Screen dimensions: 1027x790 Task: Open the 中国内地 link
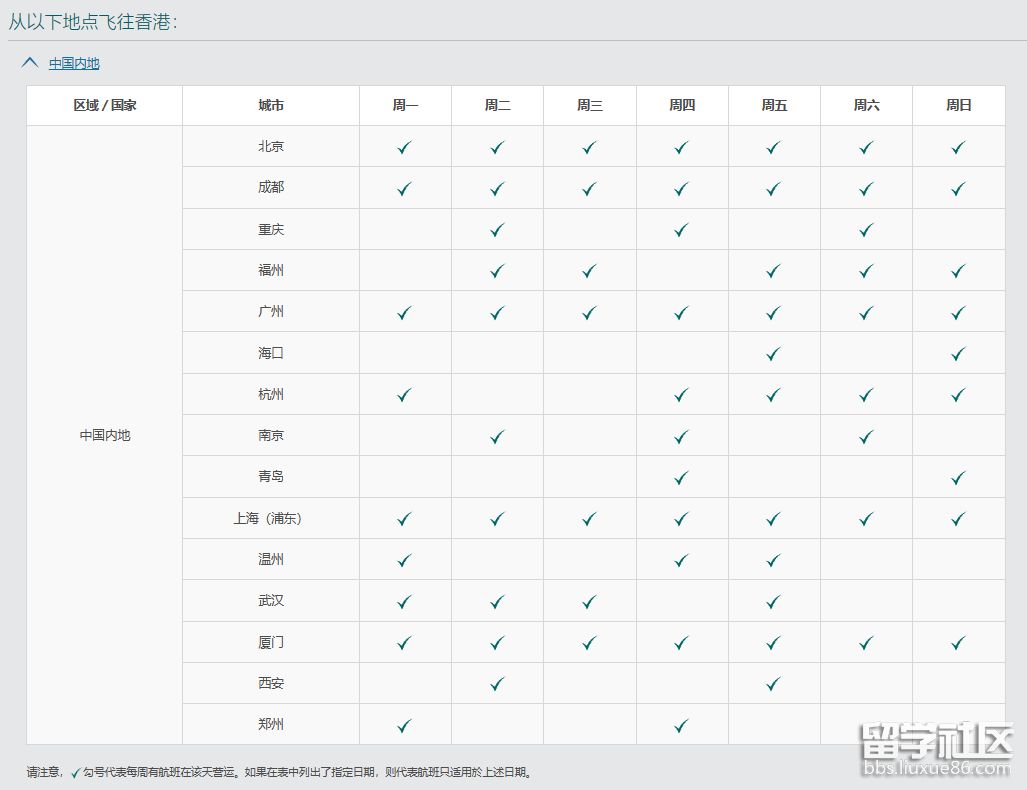click(x=74, y=64)
